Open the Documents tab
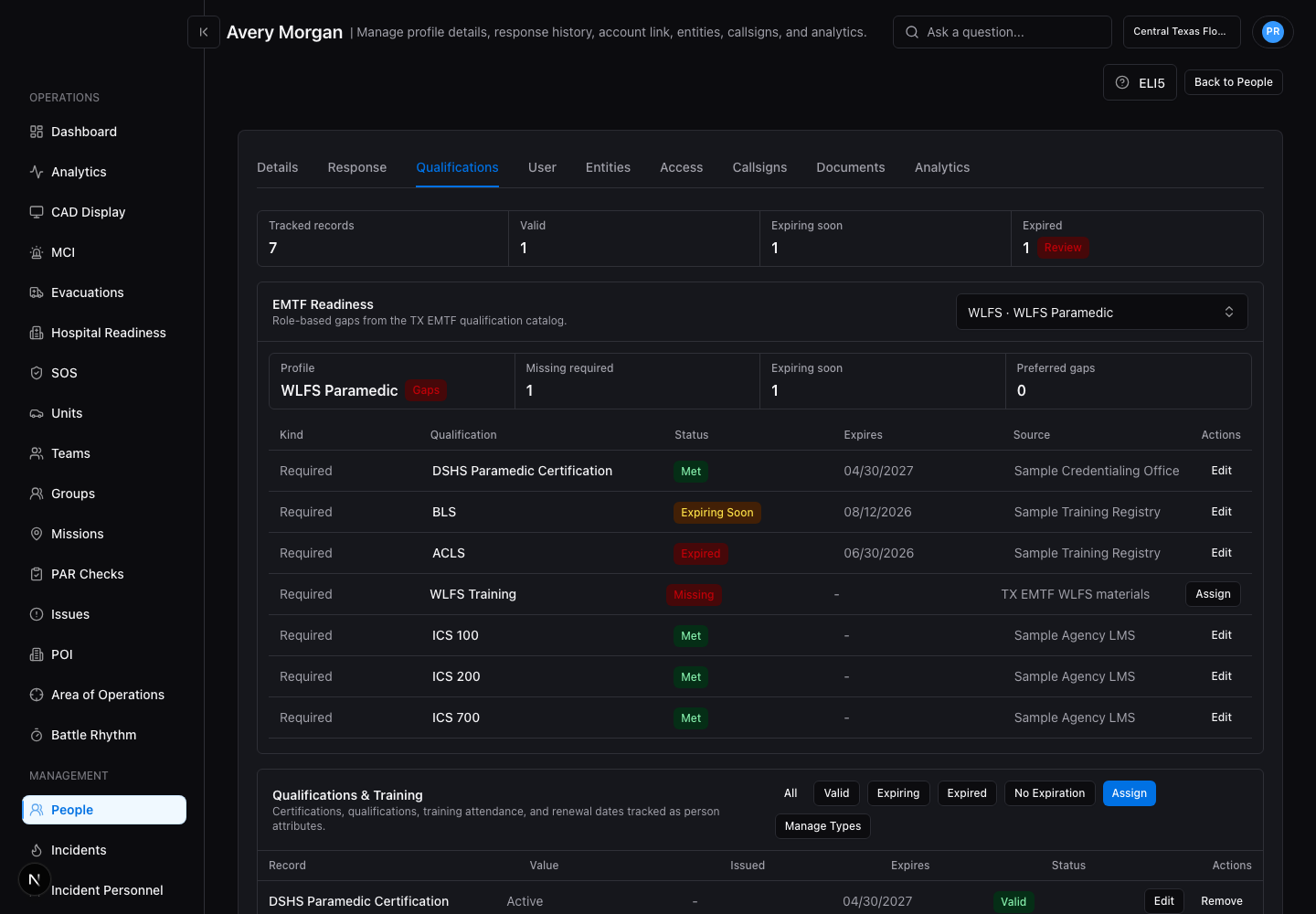The height and width of the screenshot is (914, 1316). (851, 167)
